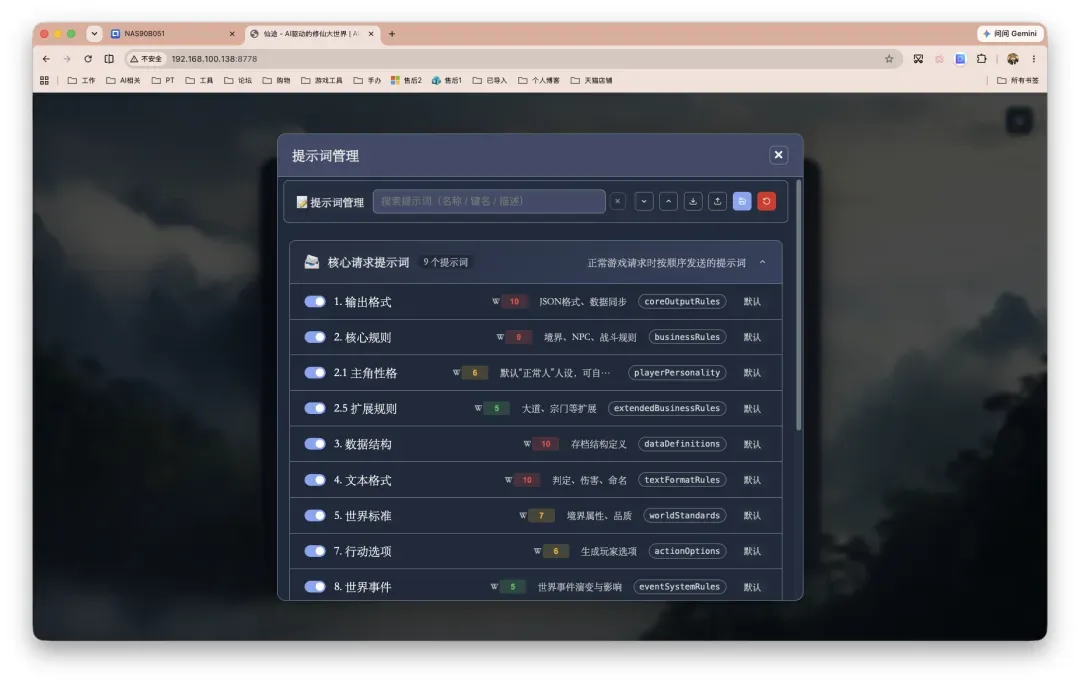Click the download arrow icon in the prompt toolbar

[693, 201]
